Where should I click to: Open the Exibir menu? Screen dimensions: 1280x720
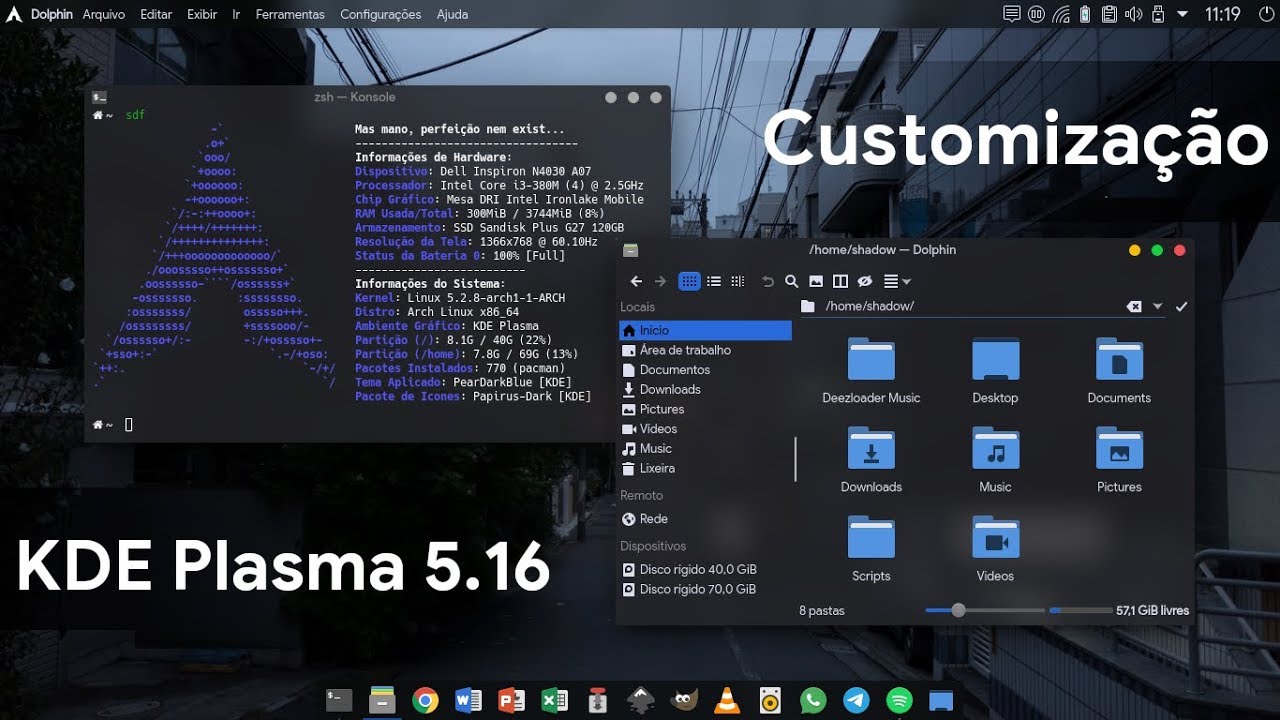tap(202, 14)
